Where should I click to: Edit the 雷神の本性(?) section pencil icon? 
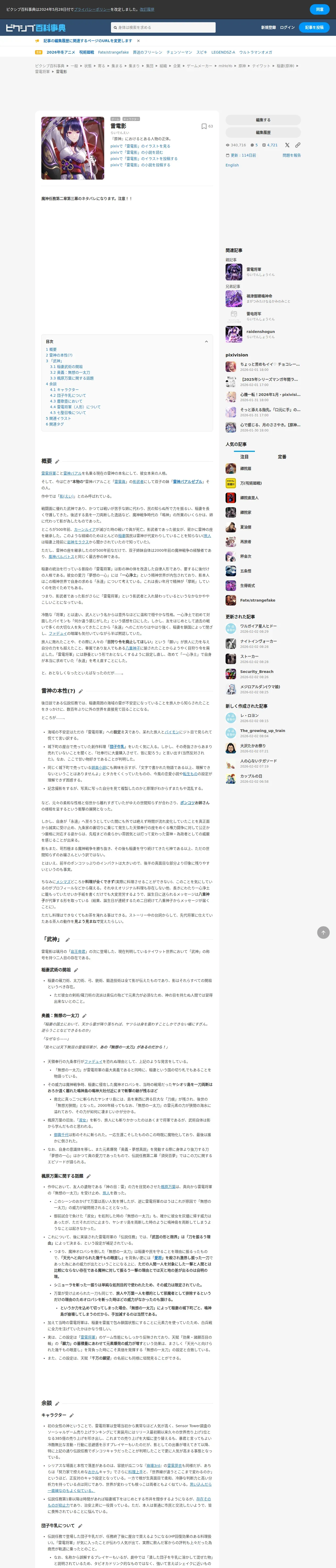[81, 691]
